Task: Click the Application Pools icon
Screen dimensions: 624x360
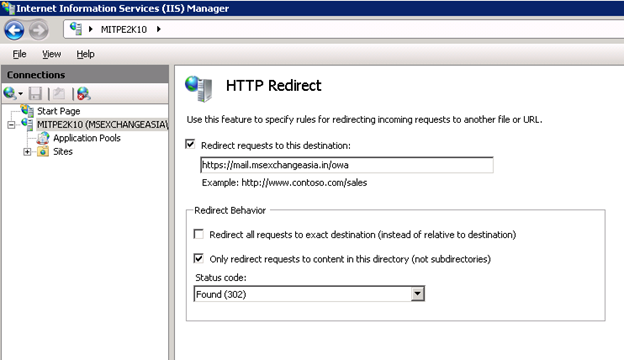Action: [43, 138]
